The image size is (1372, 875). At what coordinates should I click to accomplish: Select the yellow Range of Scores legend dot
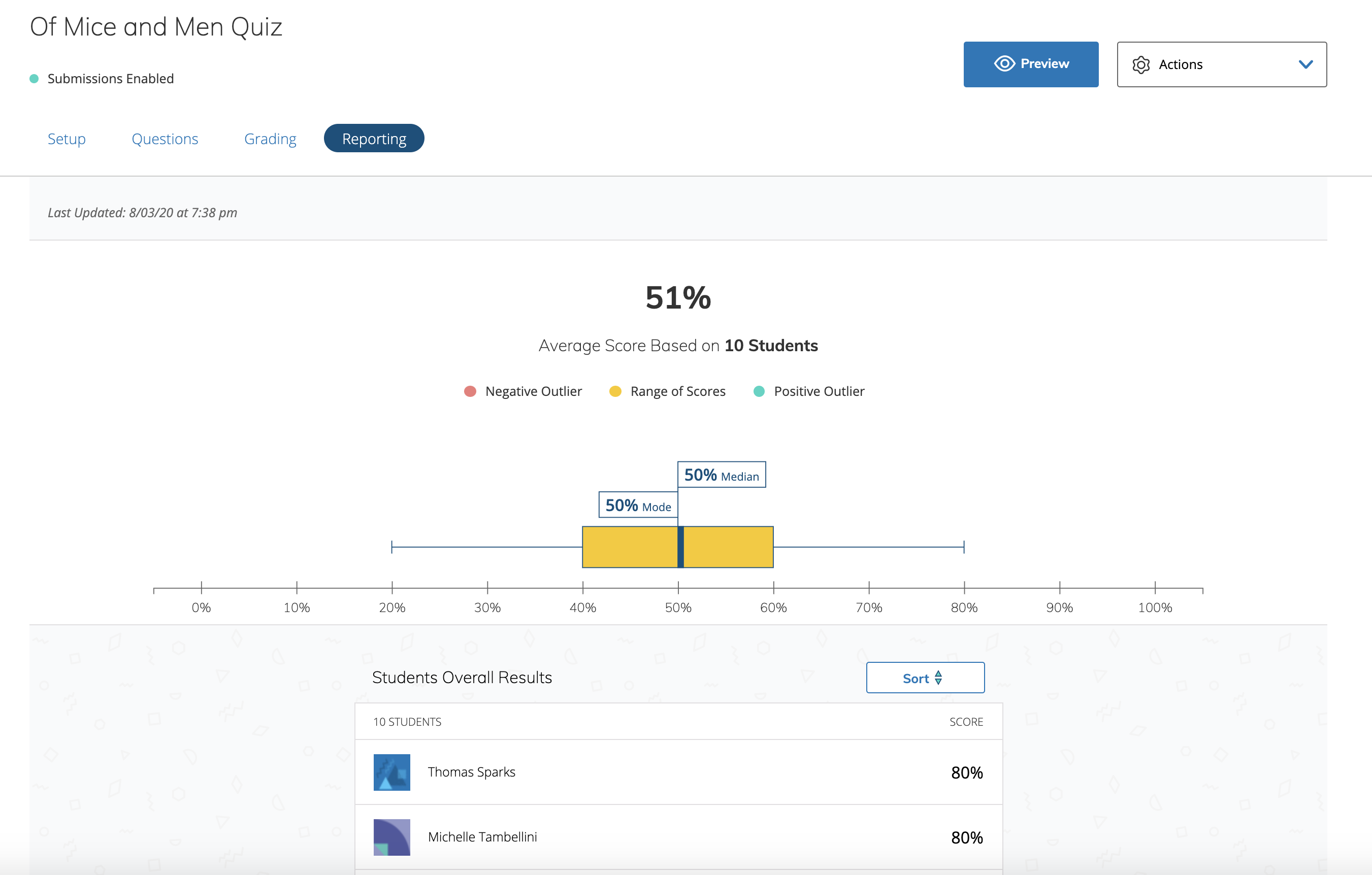point(615,391)
